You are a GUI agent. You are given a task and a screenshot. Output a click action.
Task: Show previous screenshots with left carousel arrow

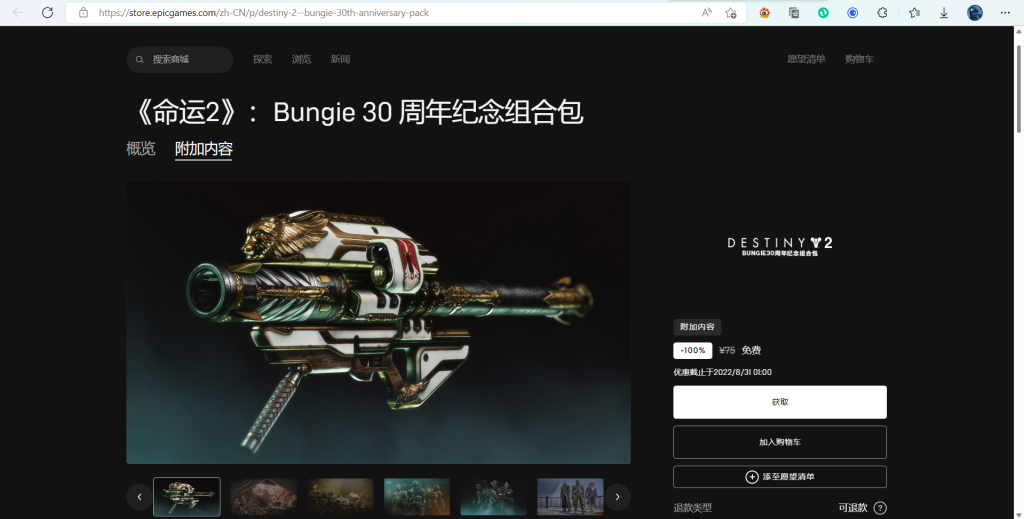[139, 497]
